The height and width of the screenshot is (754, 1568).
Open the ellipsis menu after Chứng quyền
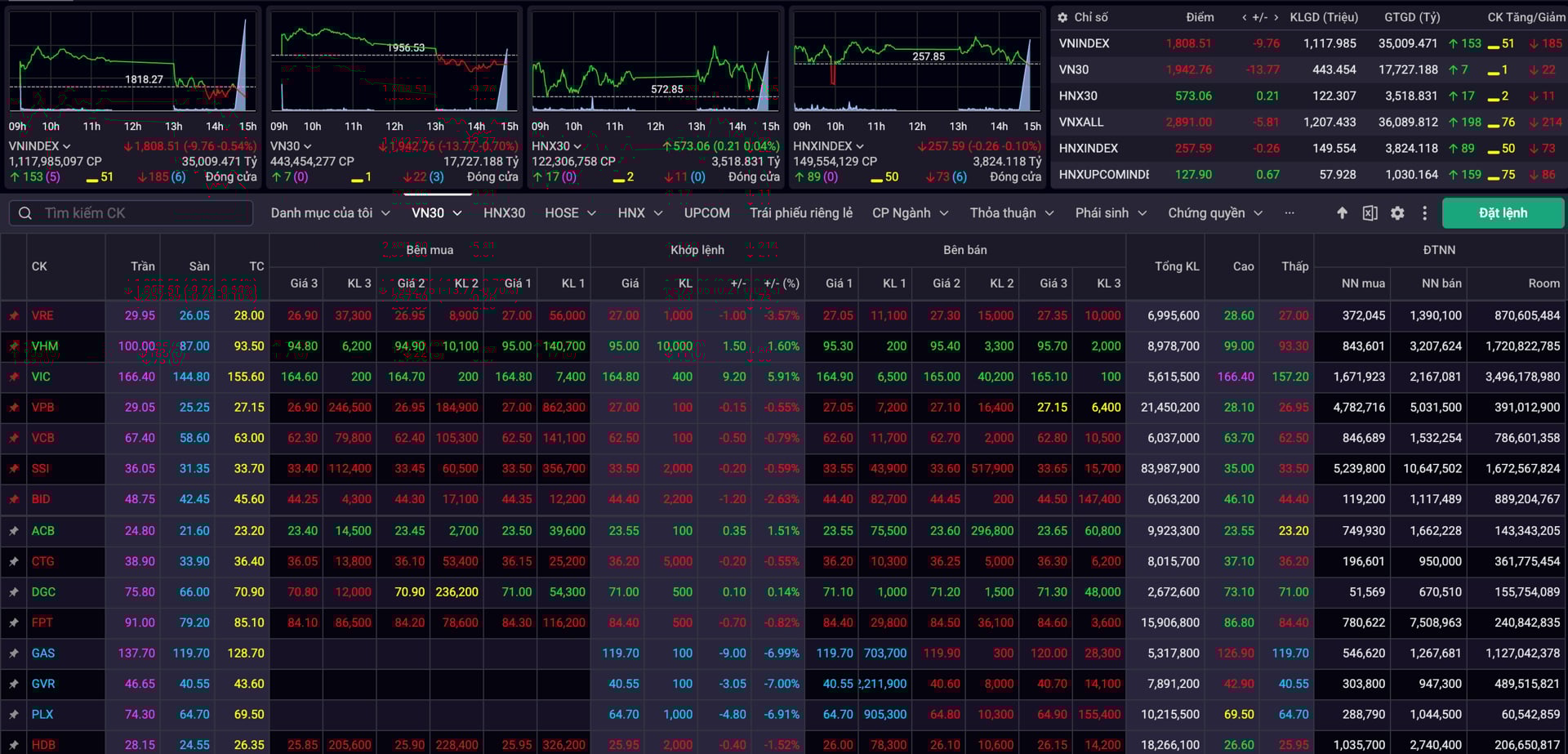click(1289, 212)
